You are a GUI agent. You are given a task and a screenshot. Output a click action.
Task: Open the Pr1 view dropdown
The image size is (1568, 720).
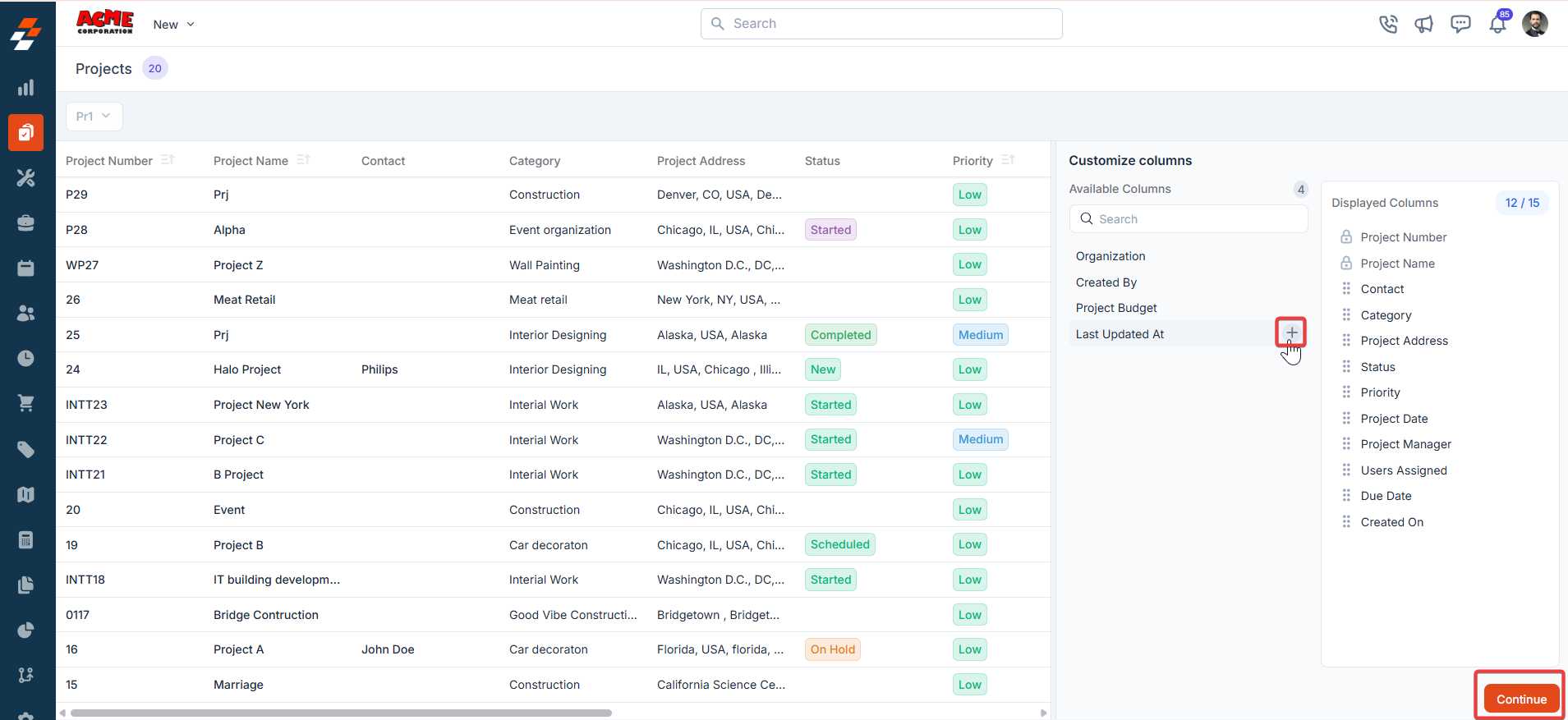coord(94,117)
